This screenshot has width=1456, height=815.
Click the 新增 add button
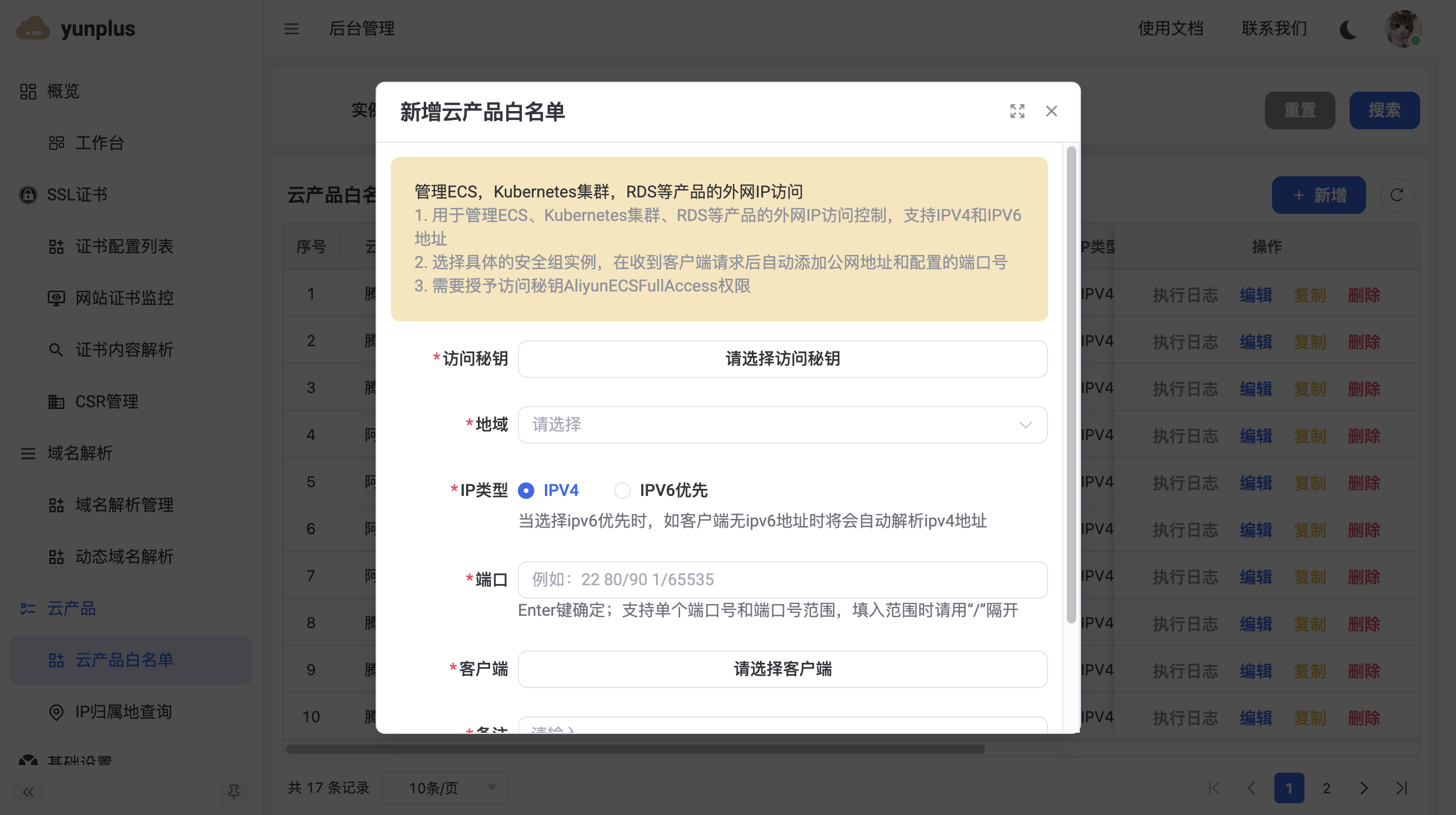pyautogui.click(x=1318, y=195)
